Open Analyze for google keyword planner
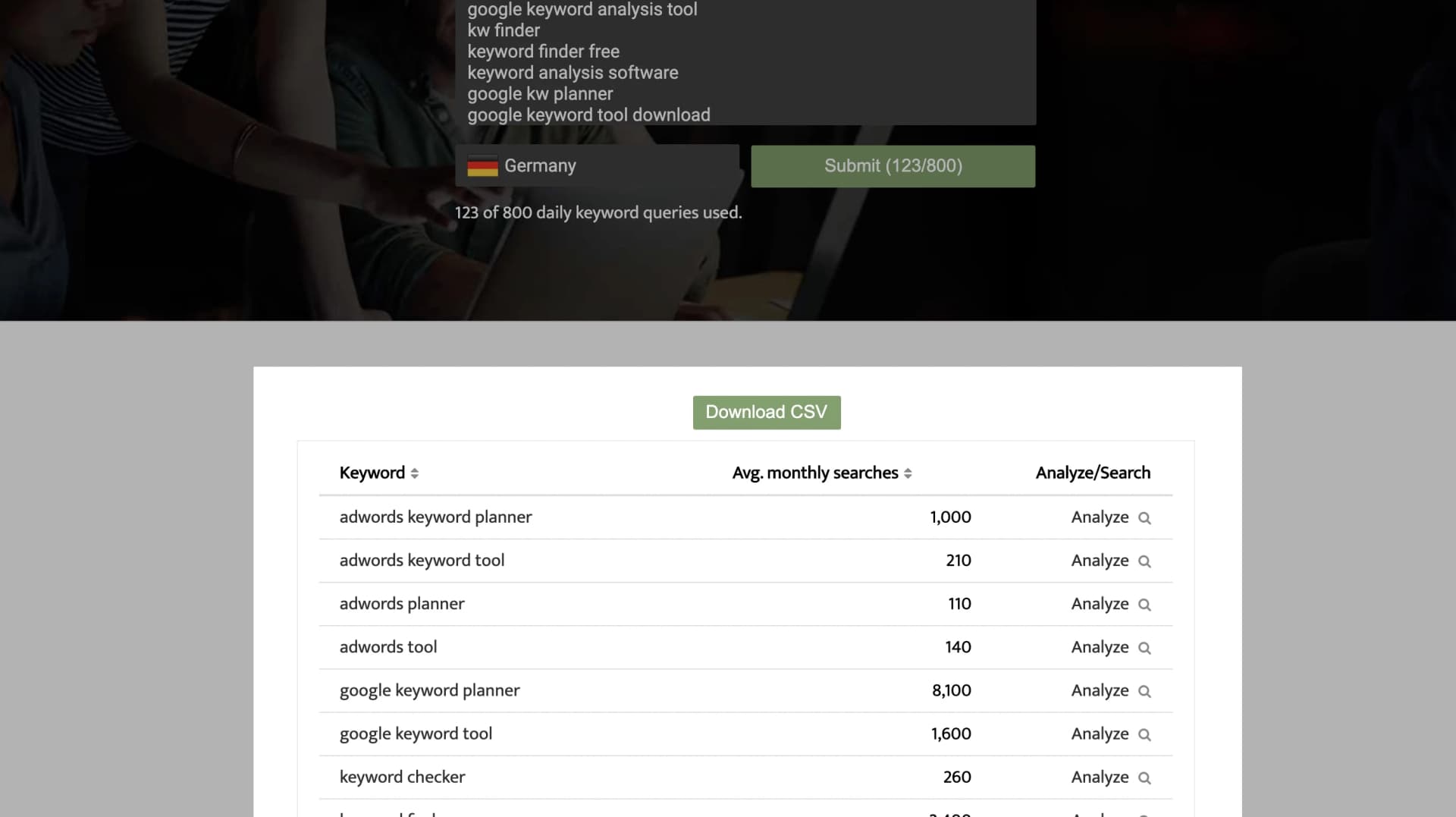1456x817 pixels. (1100, 690)
